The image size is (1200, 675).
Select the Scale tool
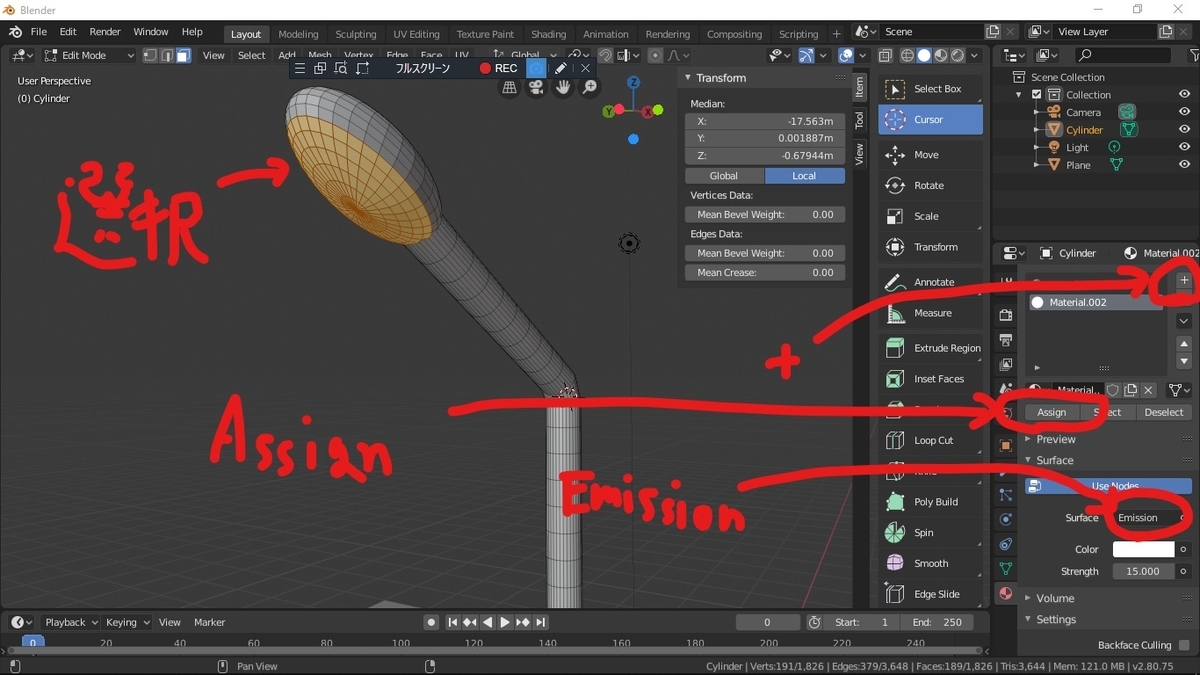coord(930,216)
